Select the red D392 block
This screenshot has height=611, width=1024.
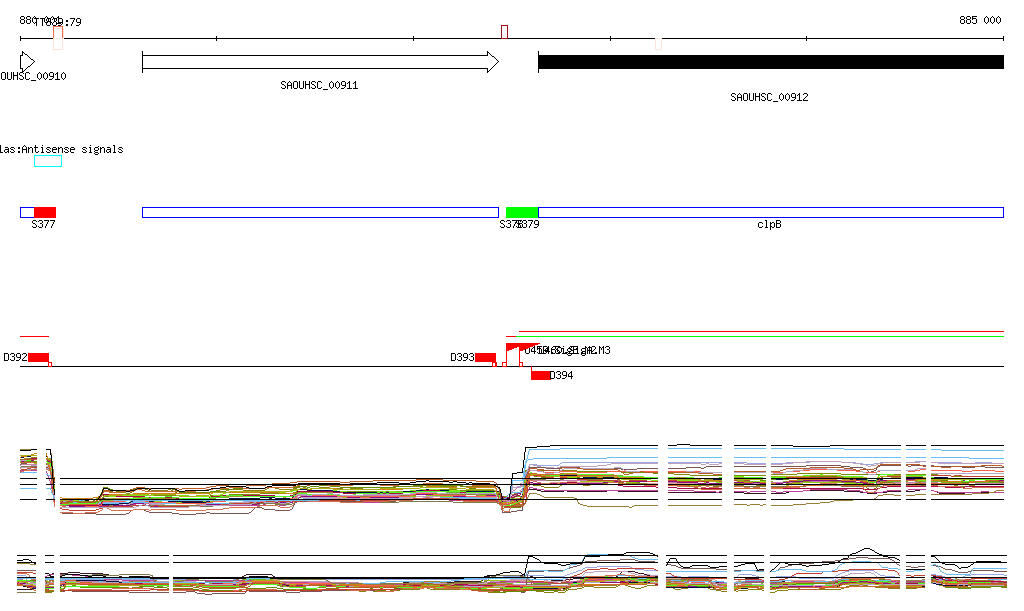click(38, 357)
